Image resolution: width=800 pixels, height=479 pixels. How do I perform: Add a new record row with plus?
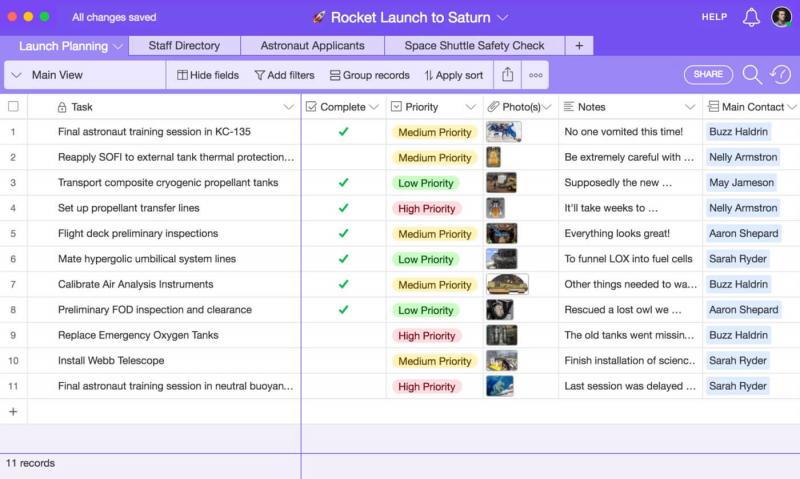[x=13, y=412]
